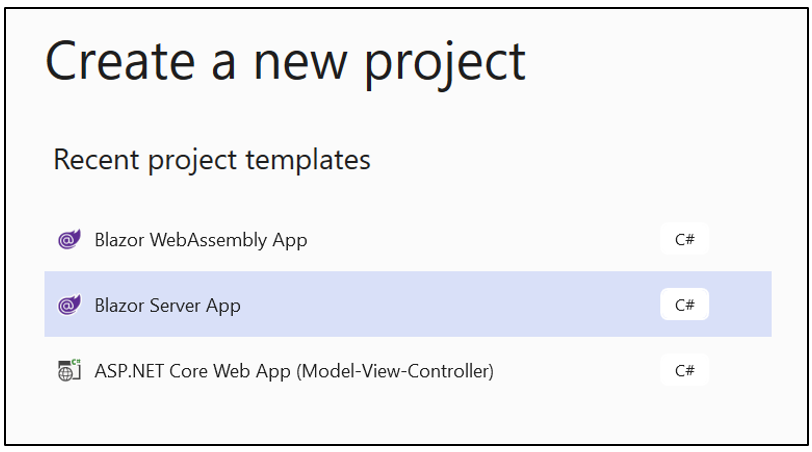Image resolution: width=812 pixels, height=452 pixels.
Task: Select the Blazor WebAssembly App template name
Action: [x=200, y=240]
